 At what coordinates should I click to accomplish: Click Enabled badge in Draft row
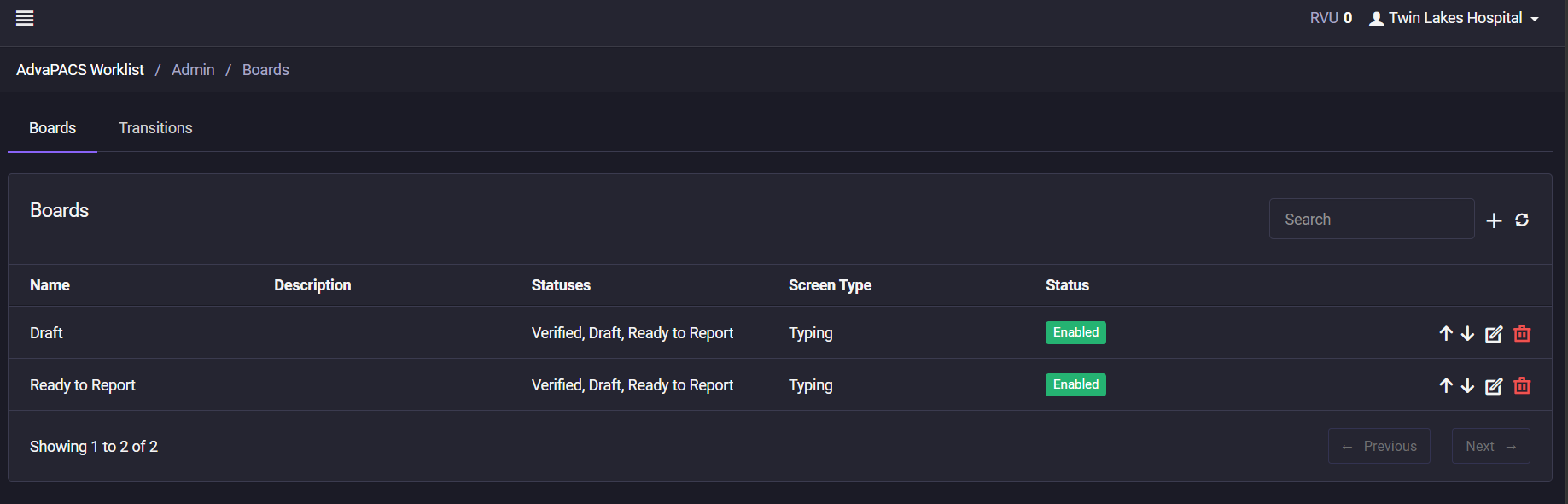[1075, 332]
